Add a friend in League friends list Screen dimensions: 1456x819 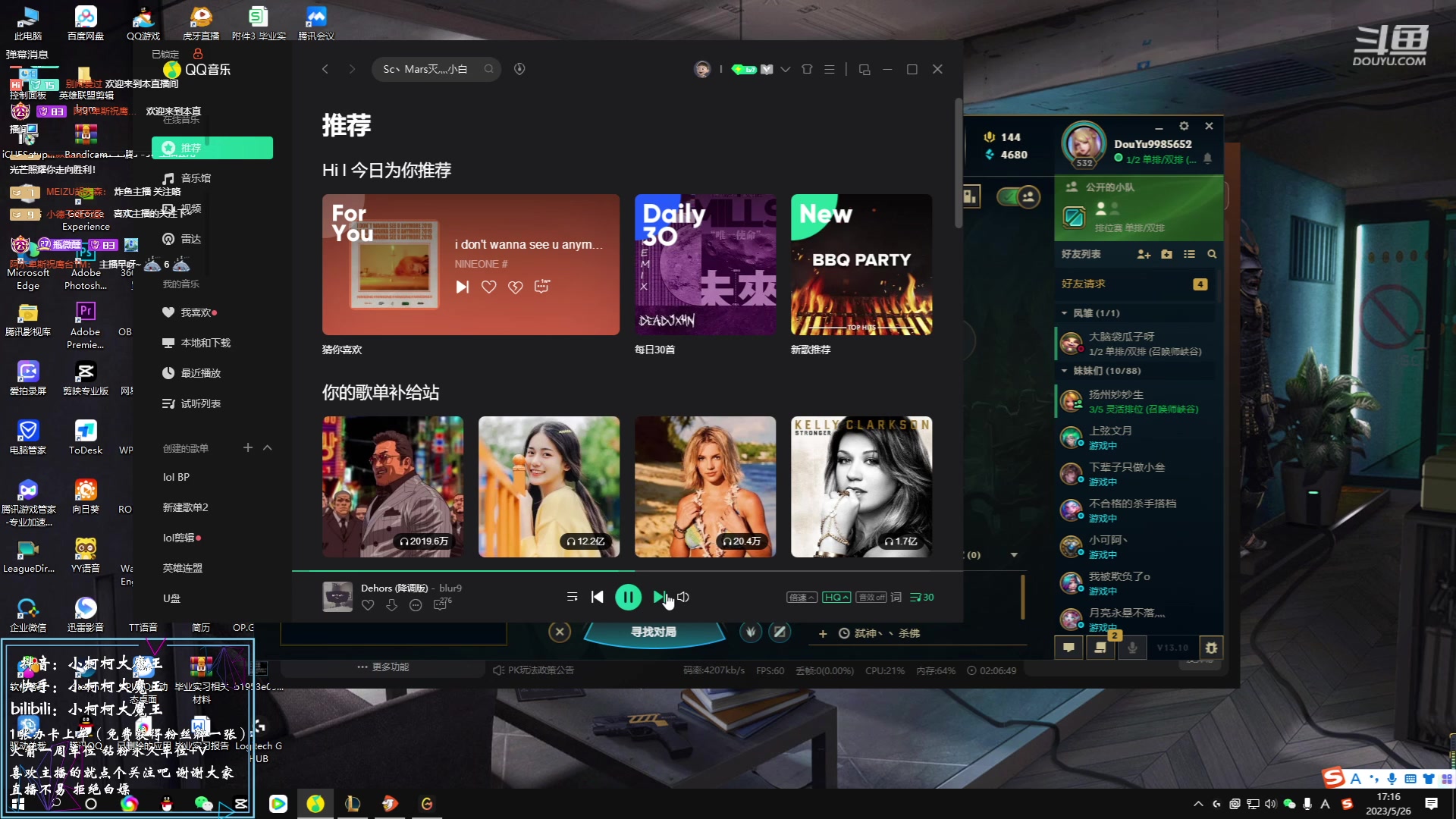(1144, 254)
